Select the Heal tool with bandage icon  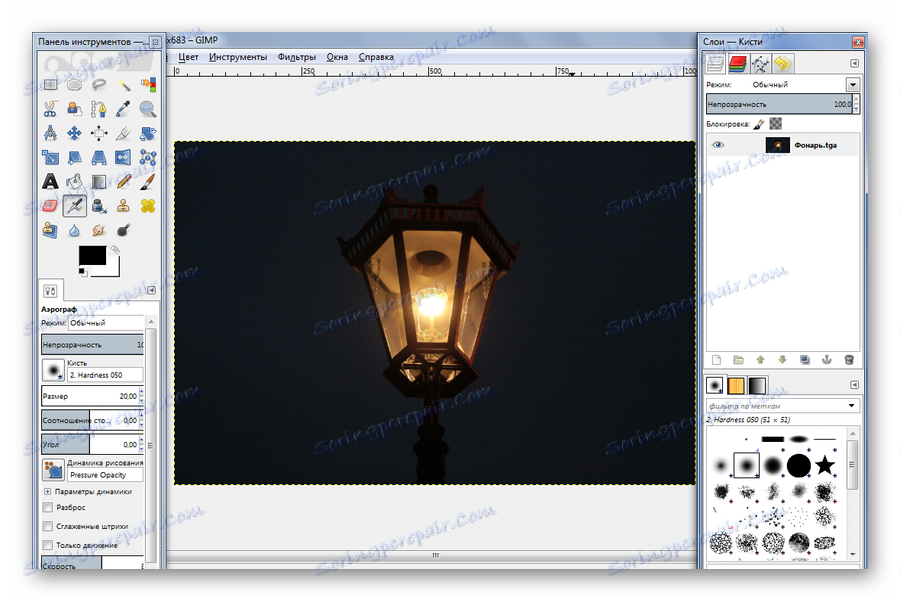tap(148, 206)
